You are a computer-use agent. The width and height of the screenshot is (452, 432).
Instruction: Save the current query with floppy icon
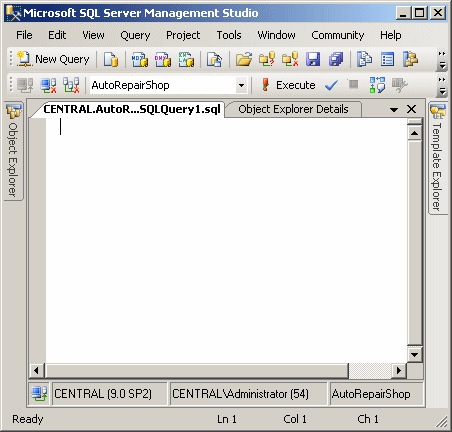click(313, 59)
